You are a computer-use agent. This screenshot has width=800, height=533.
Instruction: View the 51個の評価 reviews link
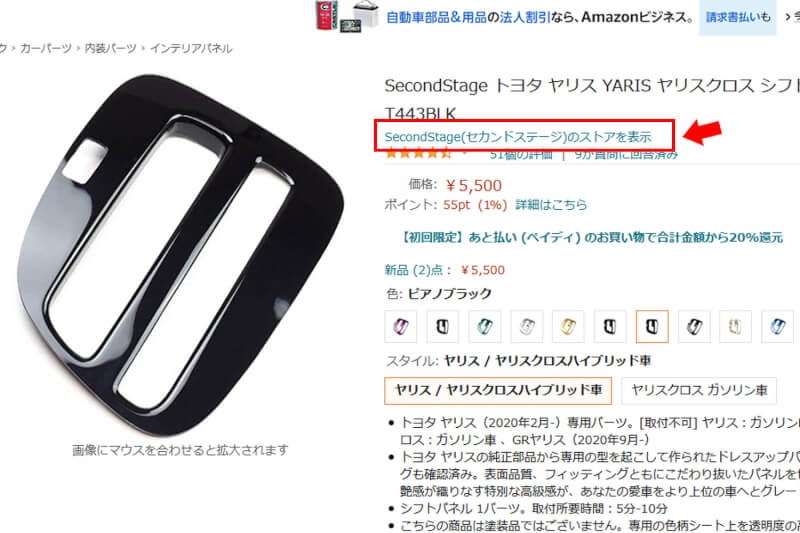point(520,155)
